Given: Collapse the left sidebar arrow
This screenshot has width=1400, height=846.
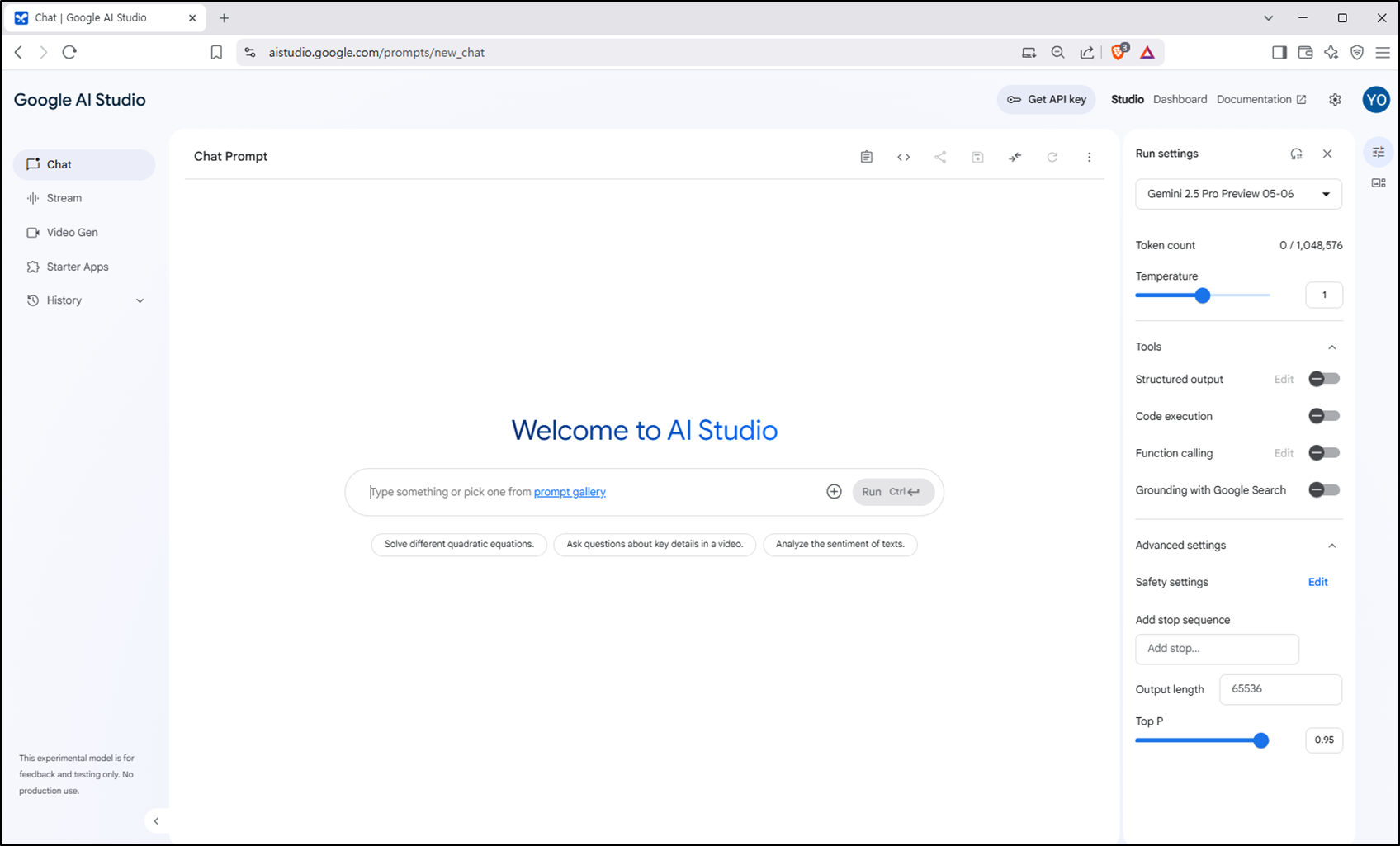Looking at the screenshot, I should [156, 821].
